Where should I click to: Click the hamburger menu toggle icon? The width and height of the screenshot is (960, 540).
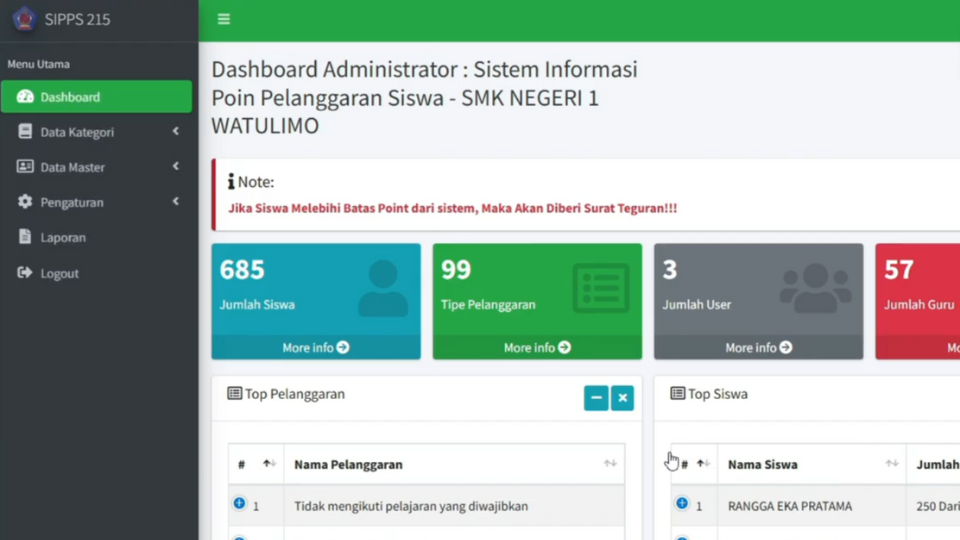(x=224, y=19)
